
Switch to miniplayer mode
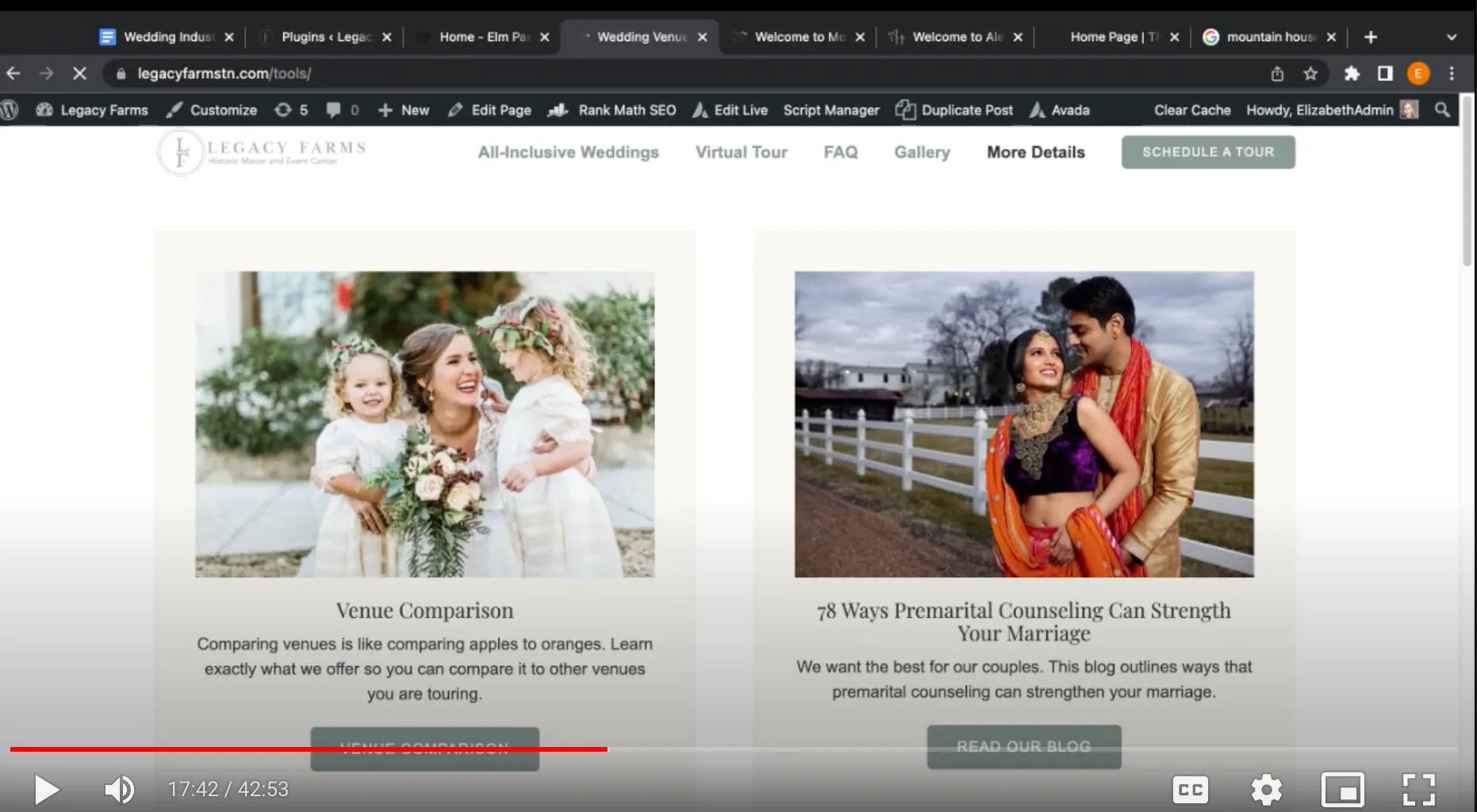[1342, 789]
